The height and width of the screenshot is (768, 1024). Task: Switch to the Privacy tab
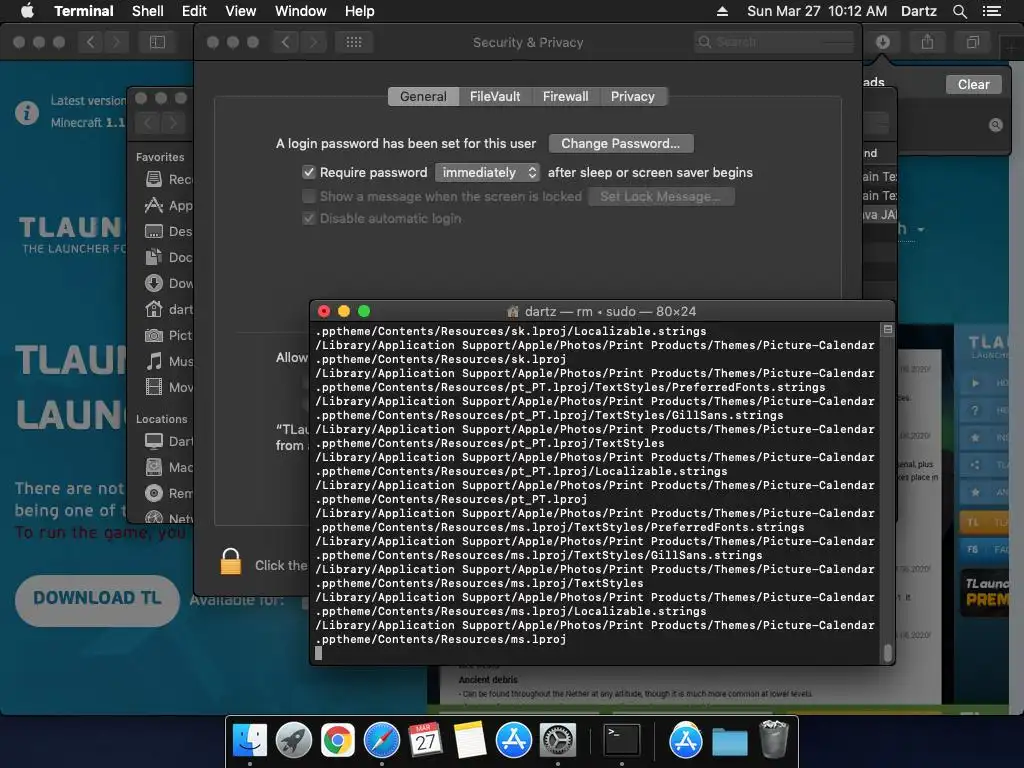coord(633,97)
